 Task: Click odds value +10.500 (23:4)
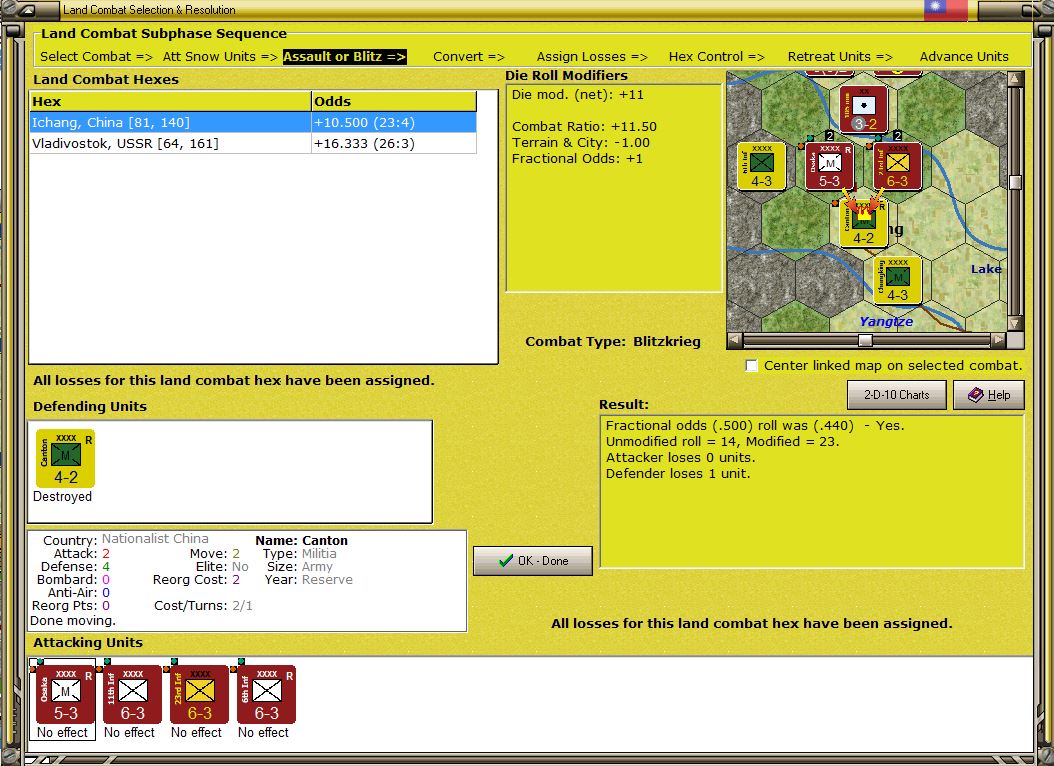tap(364, 122)
